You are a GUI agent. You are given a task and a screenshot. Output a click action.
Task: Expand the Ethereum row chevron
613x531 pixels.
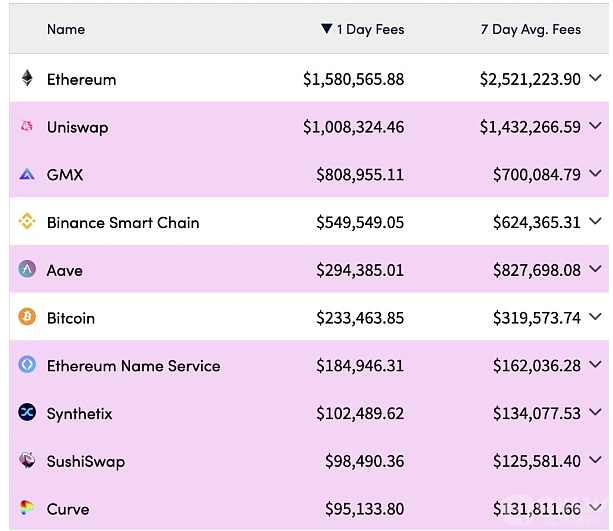coord(595,78)
